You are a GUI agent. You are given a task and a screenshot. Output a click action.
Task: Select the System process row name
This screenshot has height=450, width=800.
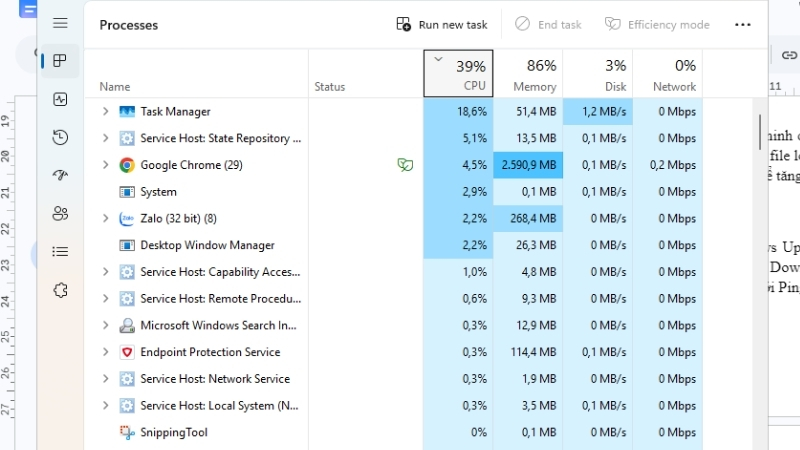(x=159, y=192)
